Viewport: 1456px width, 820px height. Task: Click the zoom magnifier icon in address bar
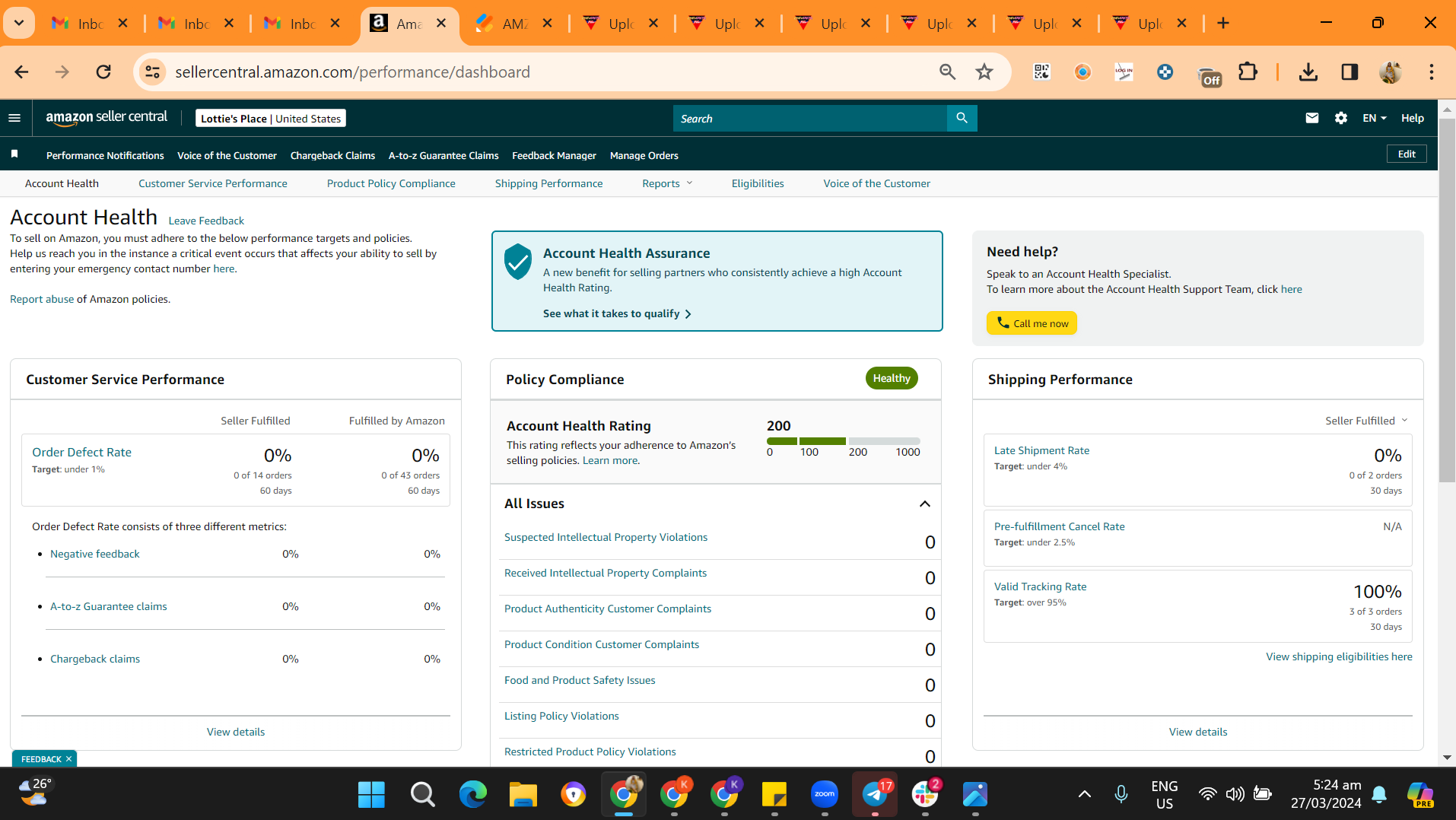pyautogui.click(x=947, y=72)
